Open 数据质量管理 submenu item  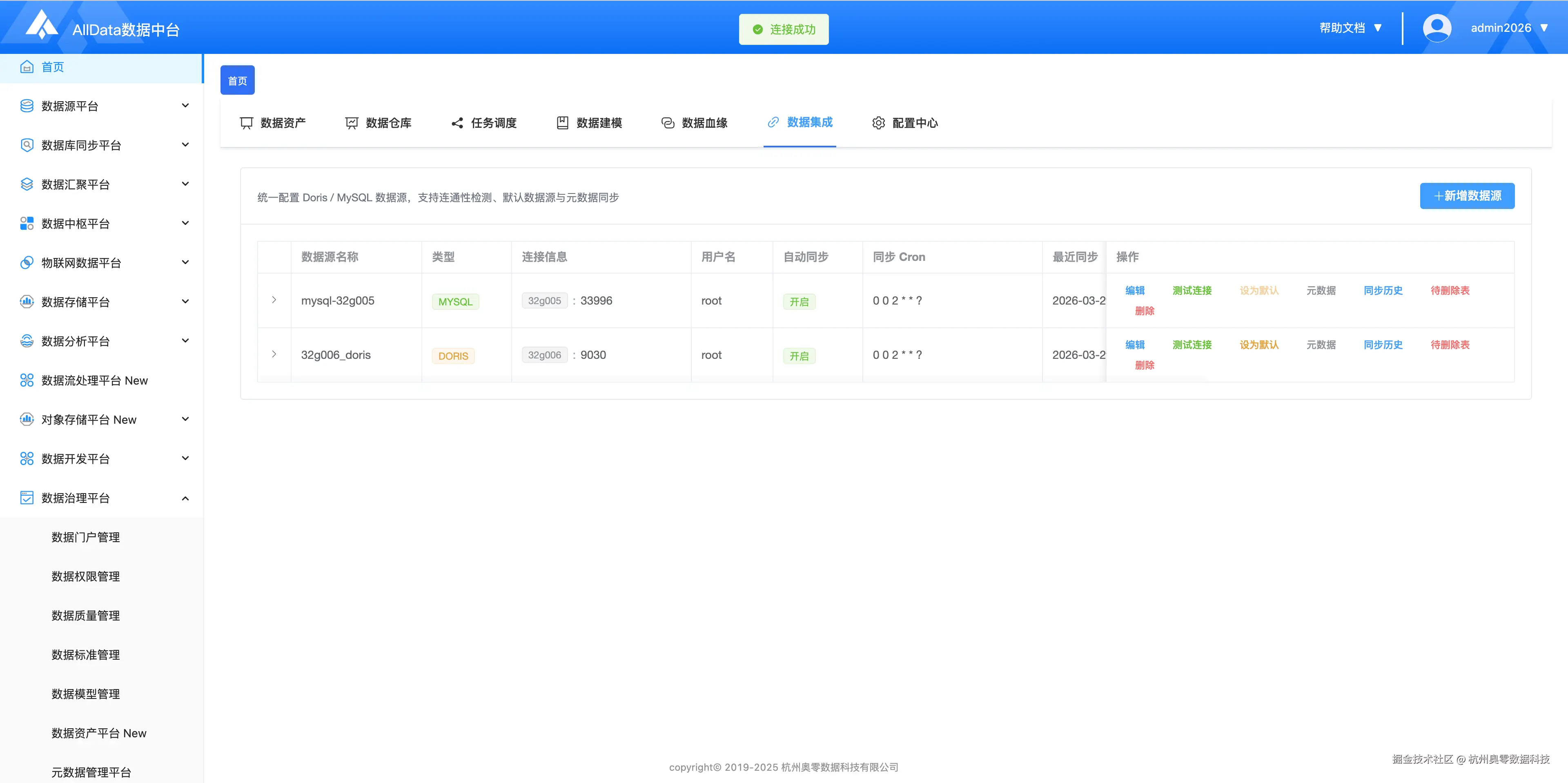point(86,616)
